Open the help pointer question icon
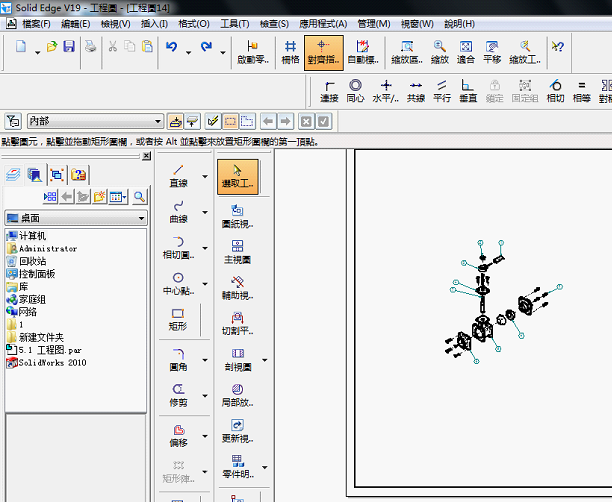Image resolution: width=612 pixels, height=504 pixels. 558,47
